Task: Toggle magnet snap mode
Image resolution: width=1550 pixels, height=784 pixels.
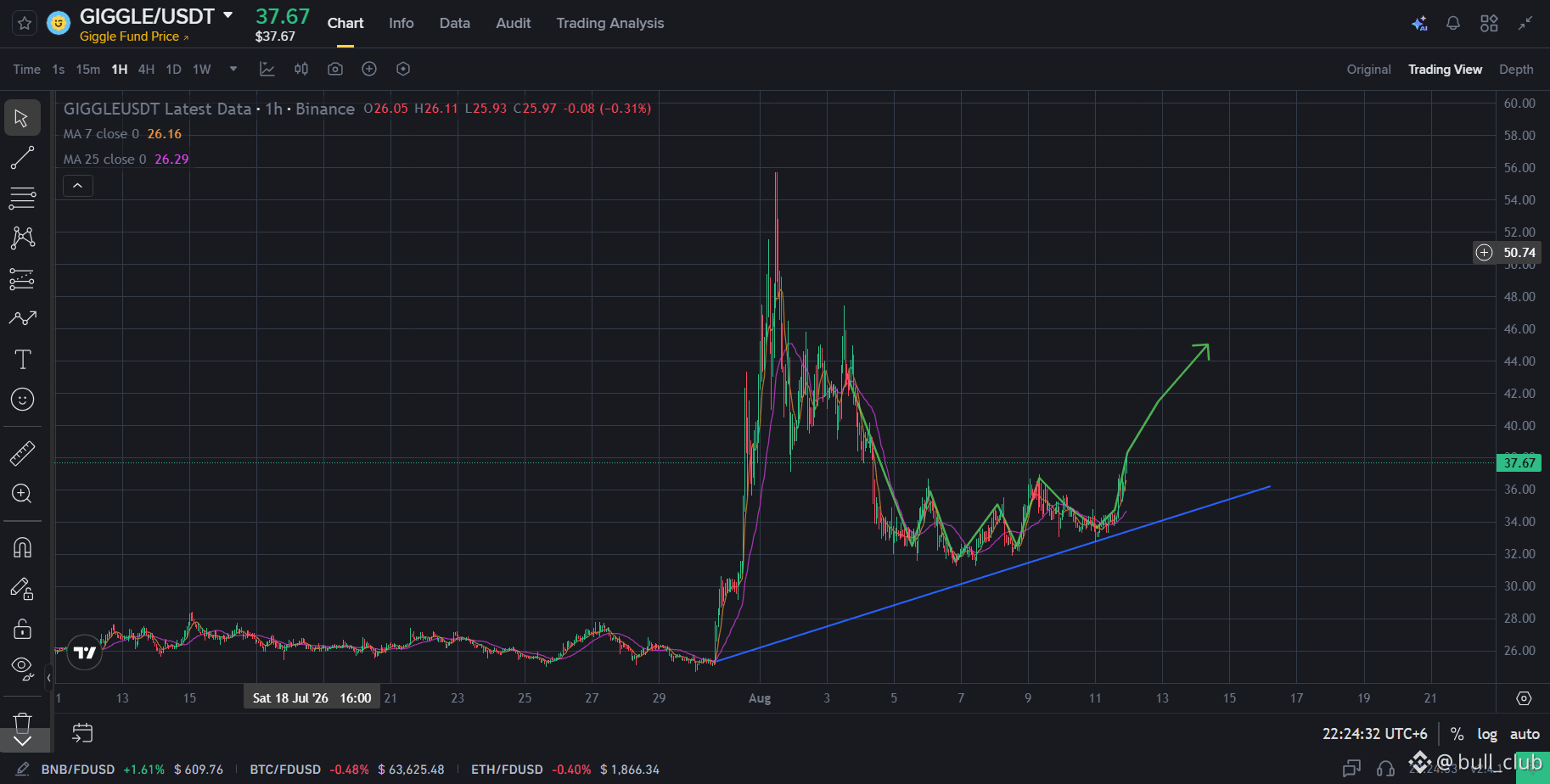Action: tap(22, 548)
